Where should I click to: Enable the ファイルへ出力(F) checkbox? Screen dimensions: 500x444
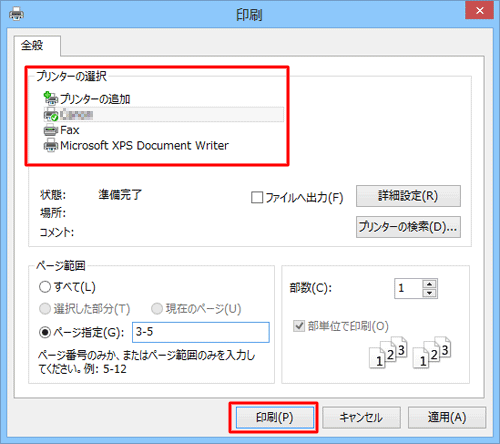pos(257,197)
